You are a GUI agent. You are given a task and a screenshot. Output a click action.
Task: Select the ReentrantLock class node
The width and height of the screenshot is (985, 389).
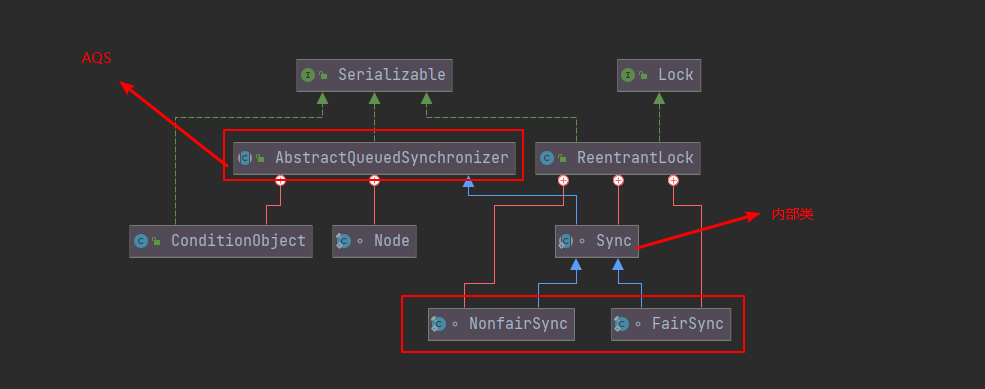618,158
